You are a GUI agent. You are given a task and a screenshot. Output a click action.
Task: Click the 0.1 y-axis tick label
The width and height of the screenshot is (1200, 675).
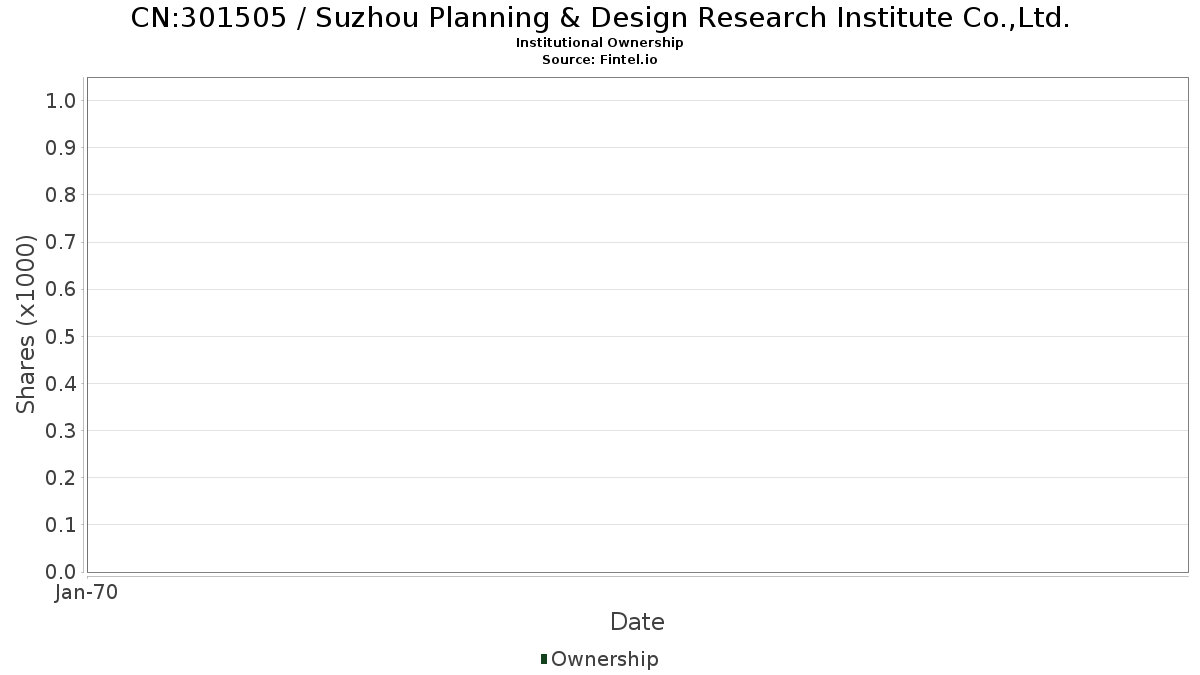(61, 525)
